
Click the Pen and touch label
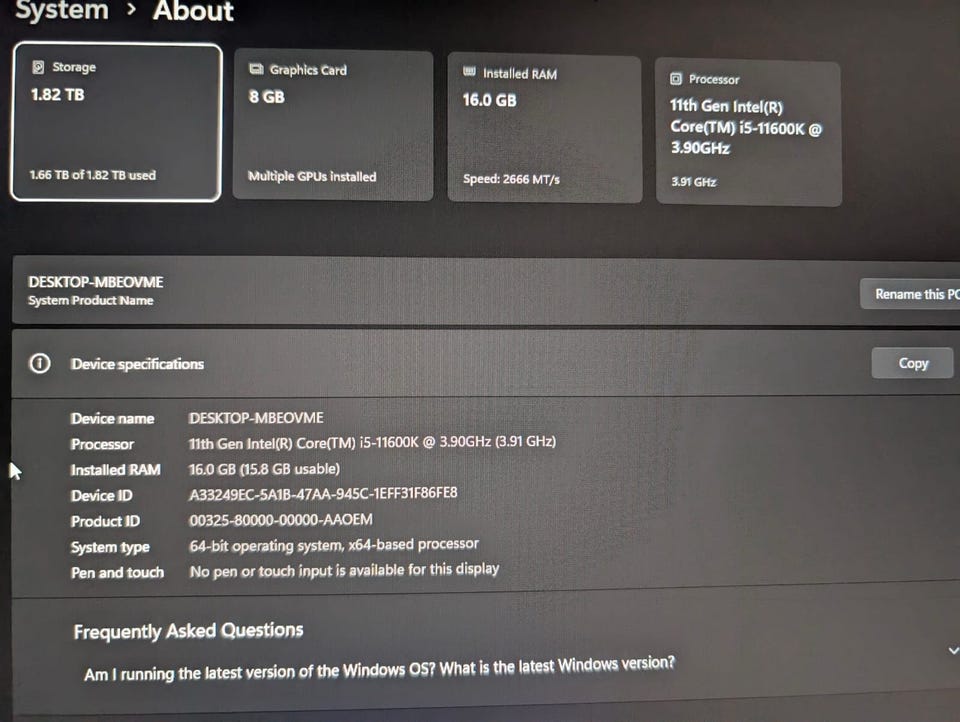coord(118,573)
